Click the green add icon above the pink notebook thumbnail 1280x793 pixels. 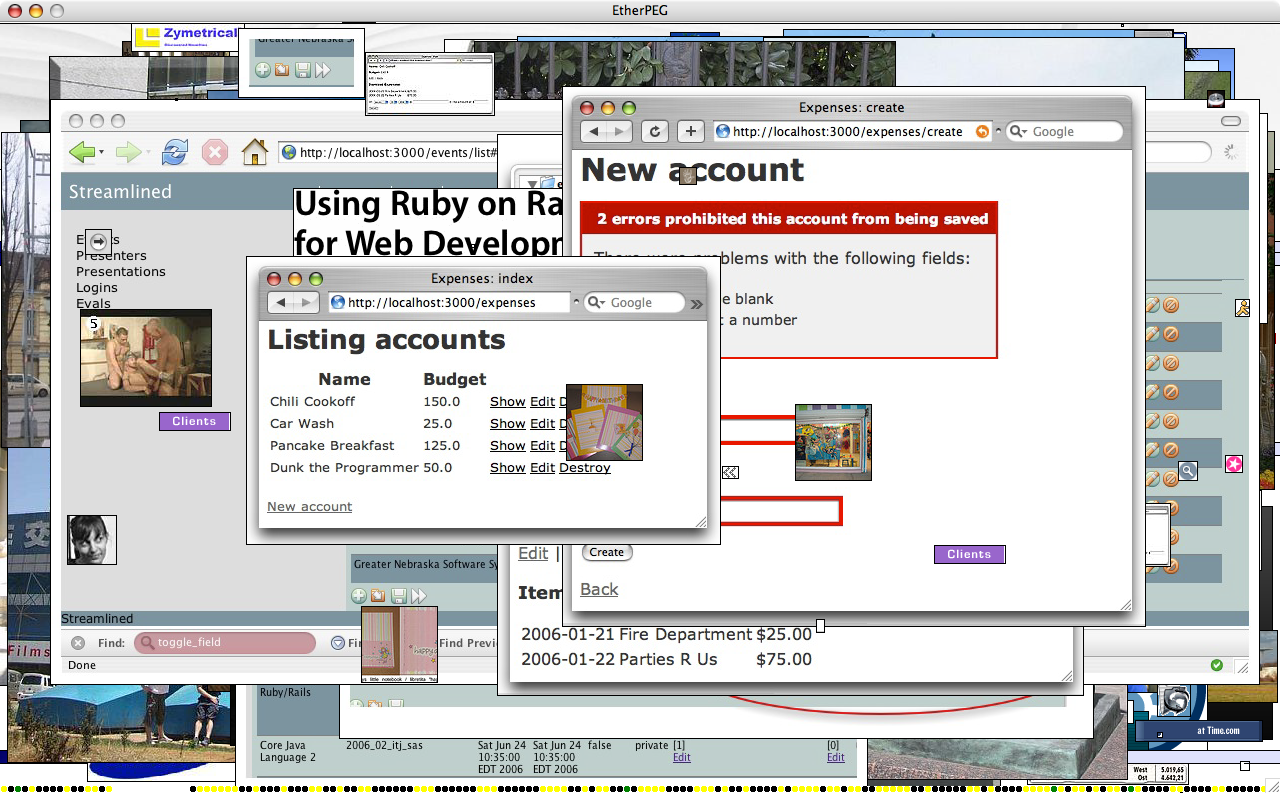359,596
